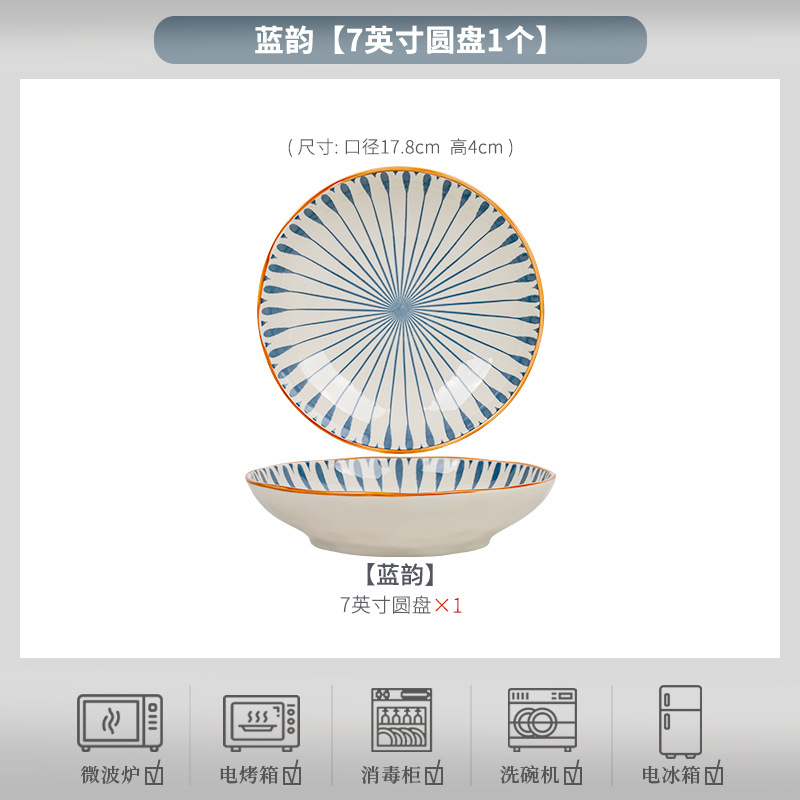Click the microwave oven icon
The width and height of the screenshot is (800, 800).
(x=120, y=722)
